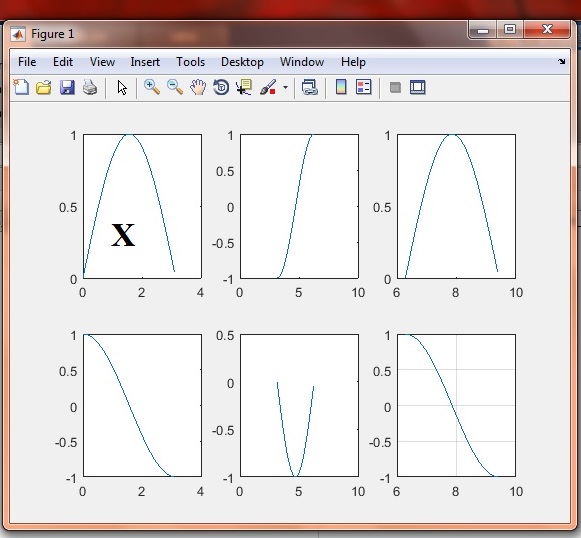The image size is (581, 538).
Task: Show Plot Tools and dock figure
Action: point(418,87)
